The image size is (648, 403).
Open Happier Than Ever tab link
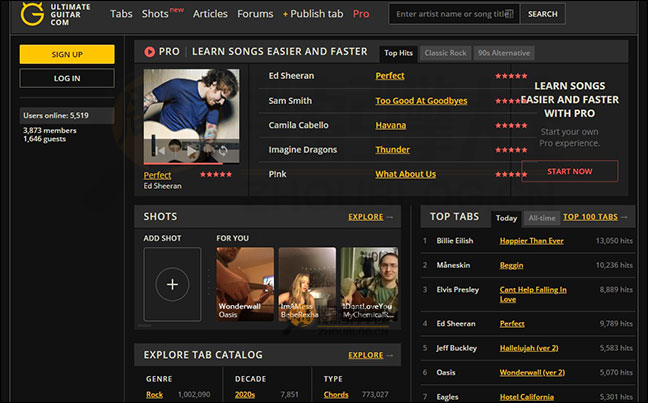coord(531,241)
